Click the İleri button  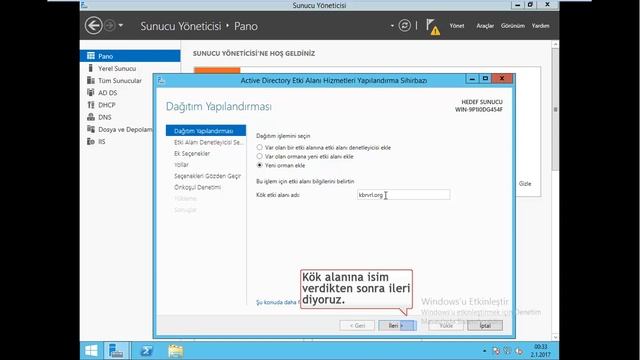(x=397, y=325)
